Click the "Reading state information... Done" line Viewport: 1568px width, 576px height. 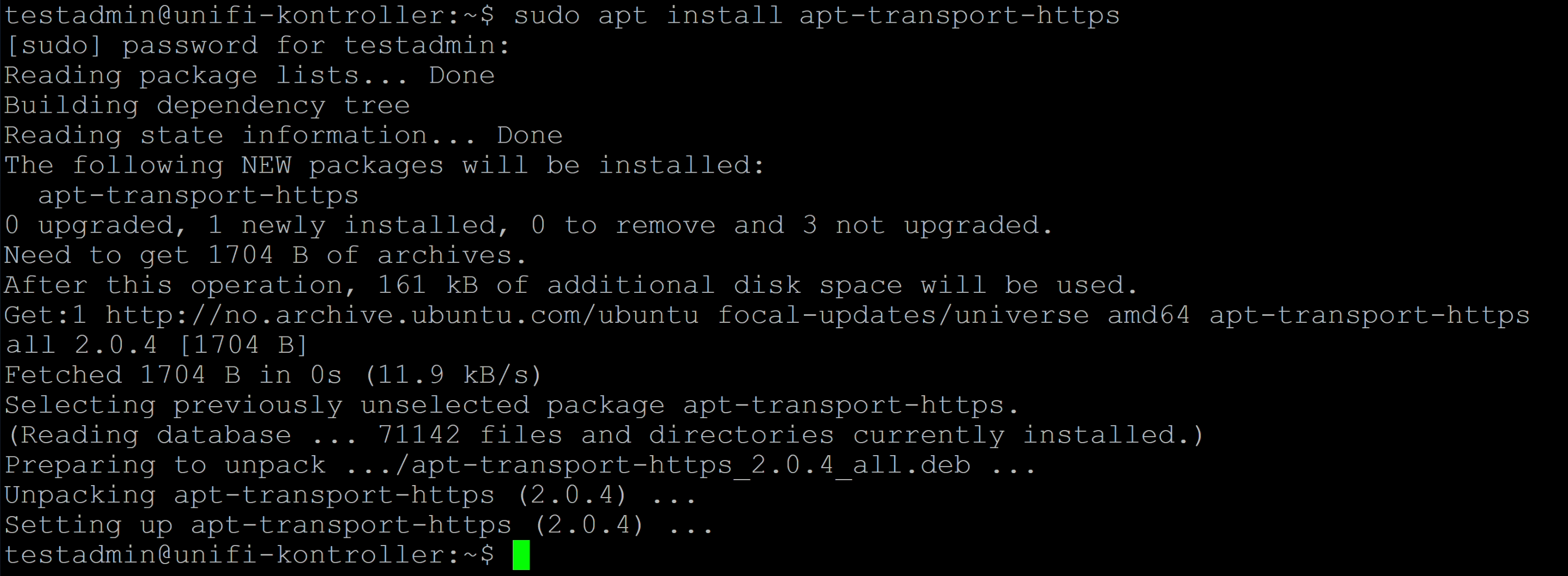[283, 135]
